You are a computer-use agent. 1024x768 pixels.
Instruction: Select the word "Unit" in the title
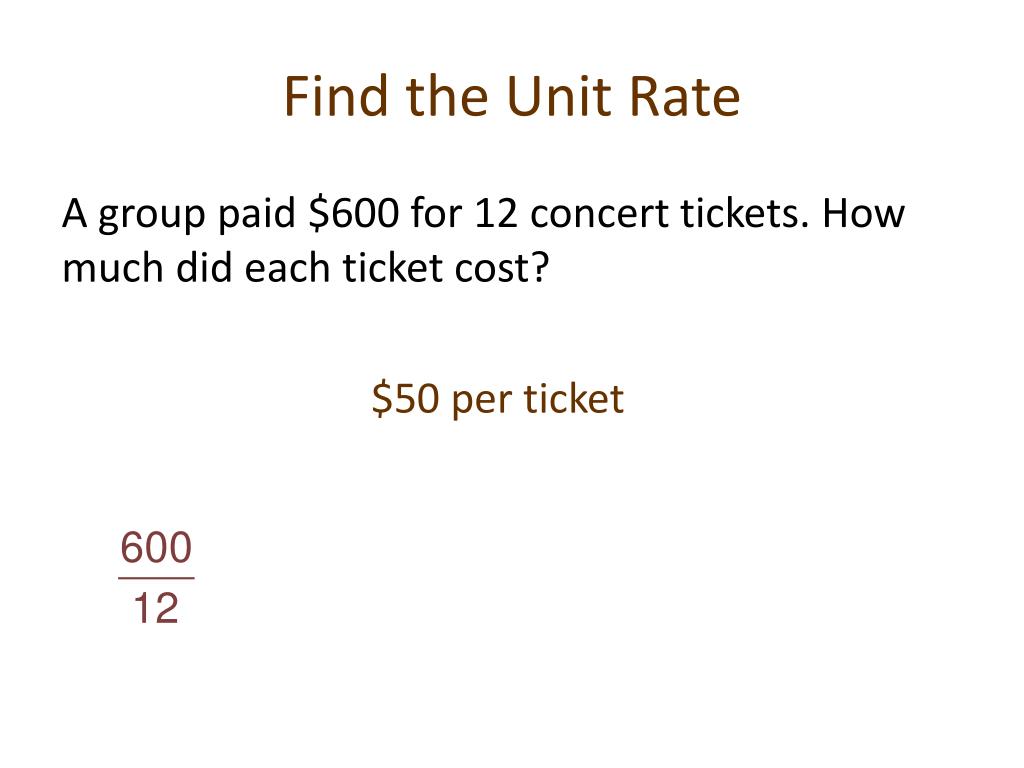(559, 97)
